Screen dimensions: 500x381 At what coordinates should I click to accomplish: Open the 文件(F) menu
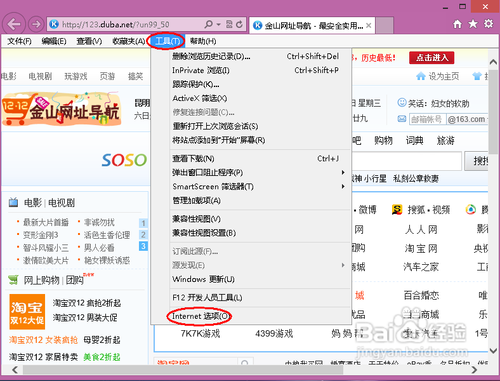19,41
